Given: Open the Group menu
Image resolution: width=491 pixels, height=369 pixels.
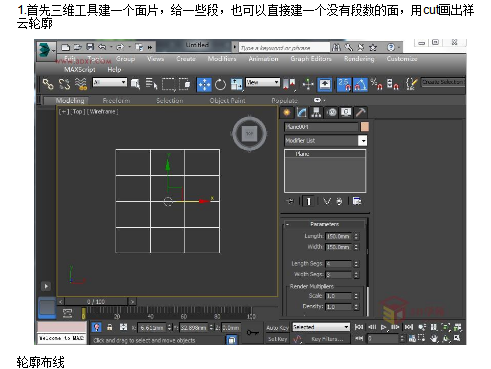Looking at the screenshot, I should (x=125, y=59).
